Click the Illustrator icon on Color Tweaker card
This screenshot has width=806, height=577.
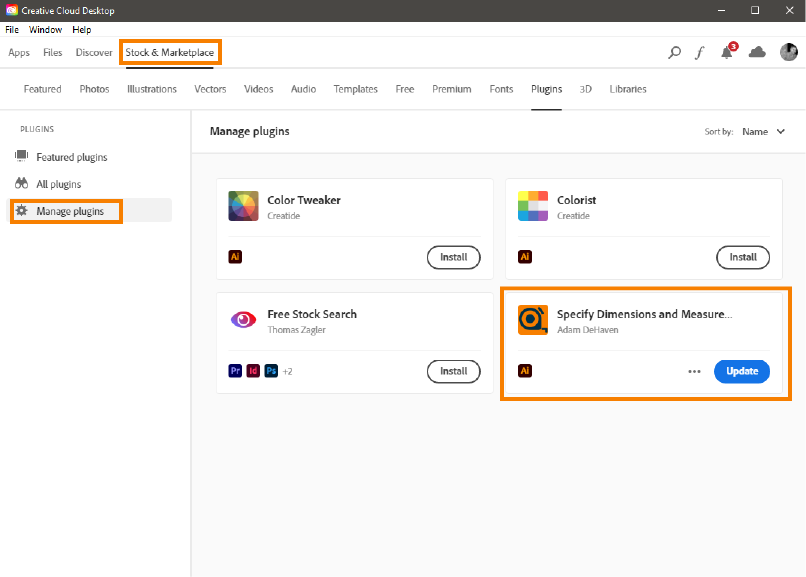[235, 256]
